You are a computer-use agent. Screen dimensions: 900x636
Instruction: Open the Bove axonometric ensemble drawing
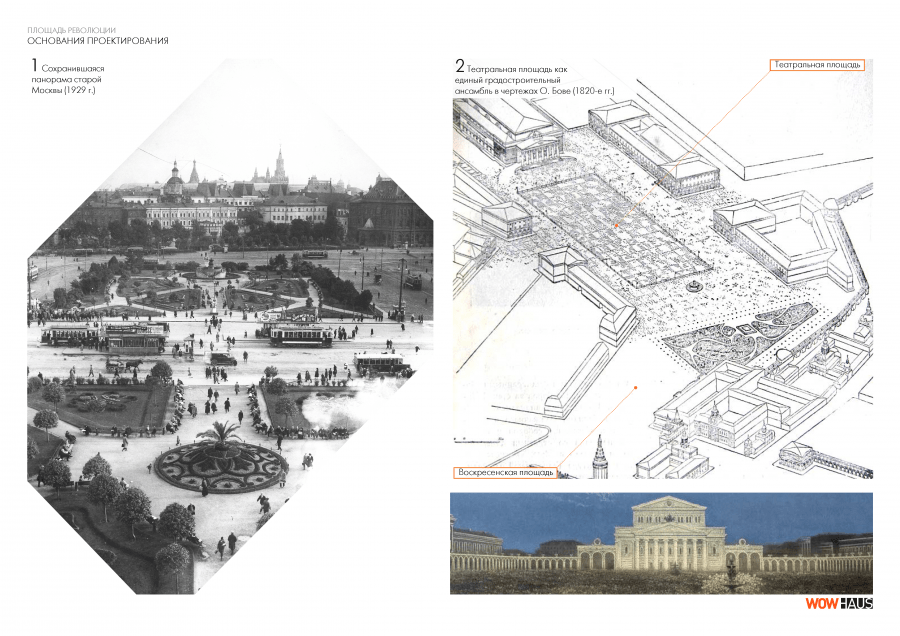pyautogui.click(x=662, y=270)
